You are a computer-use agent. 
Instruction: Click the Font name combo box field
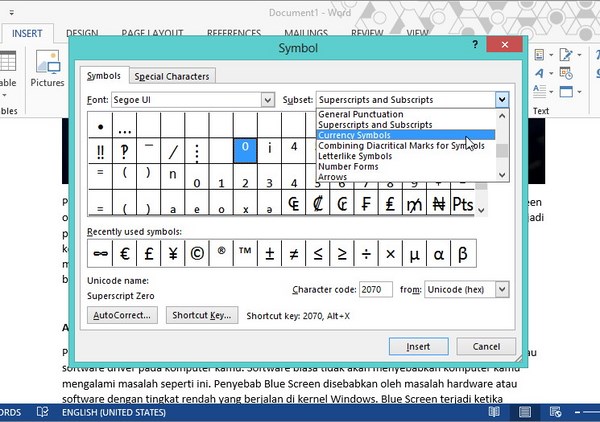187,100
